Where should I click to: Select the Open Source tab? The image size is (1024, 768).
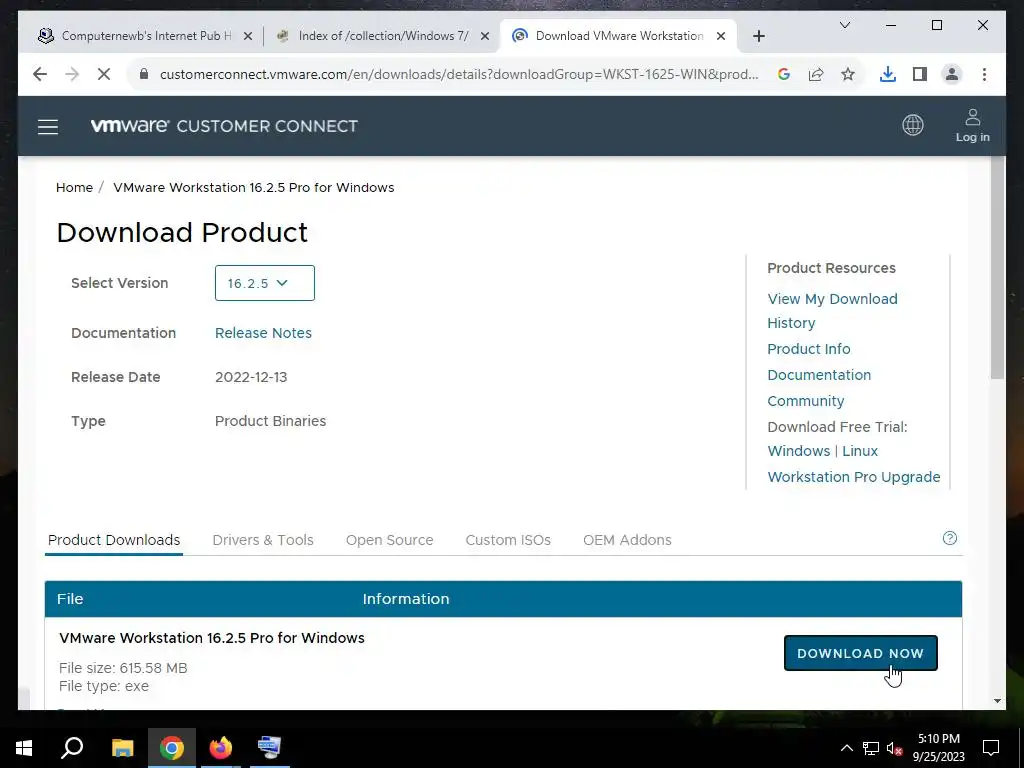(389, 540)
